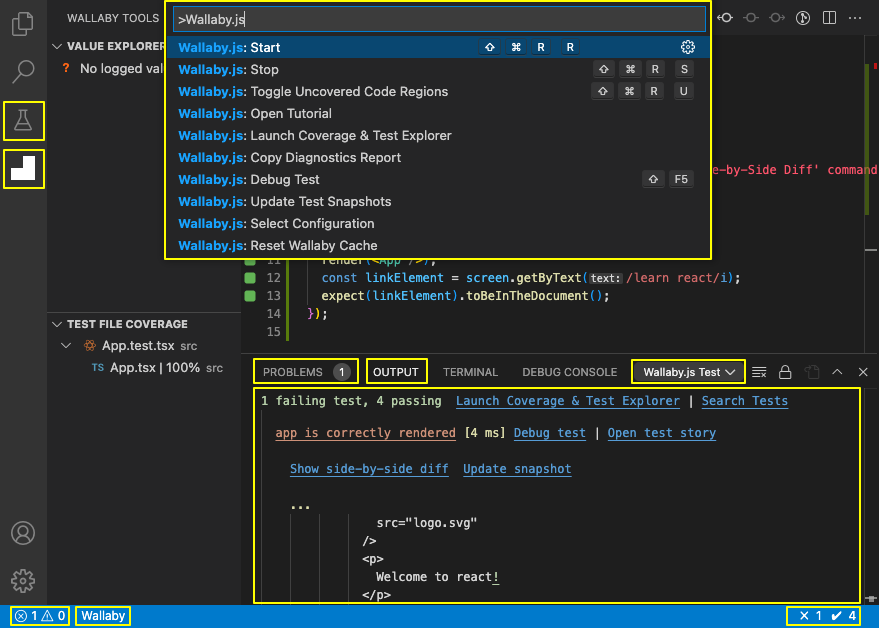
Task: Click the gear icon on Wallaby.js: Start row
Action: [687, 47]
